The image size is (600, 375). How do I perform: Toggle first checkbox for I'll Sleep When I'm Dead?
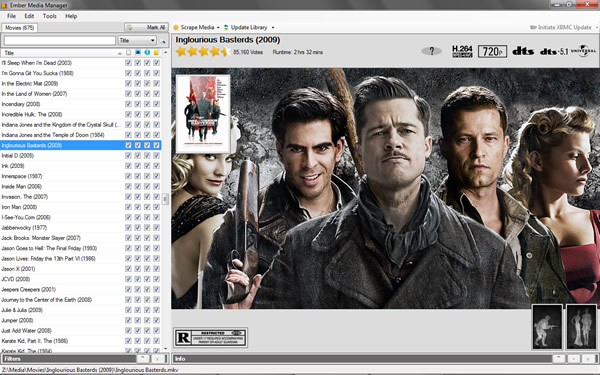(x=128, y=63)
